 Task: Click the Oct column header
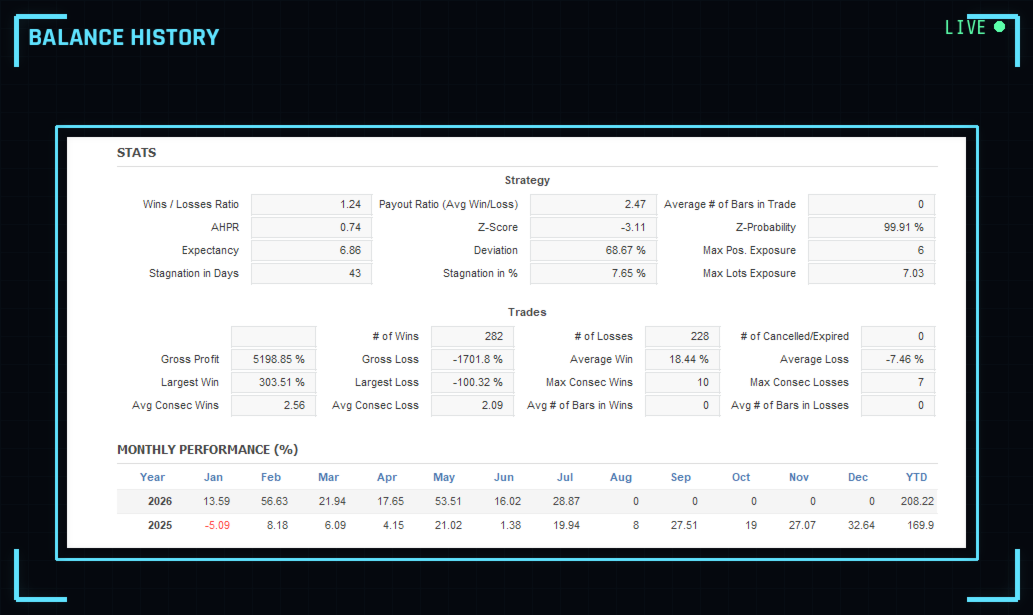740,477
